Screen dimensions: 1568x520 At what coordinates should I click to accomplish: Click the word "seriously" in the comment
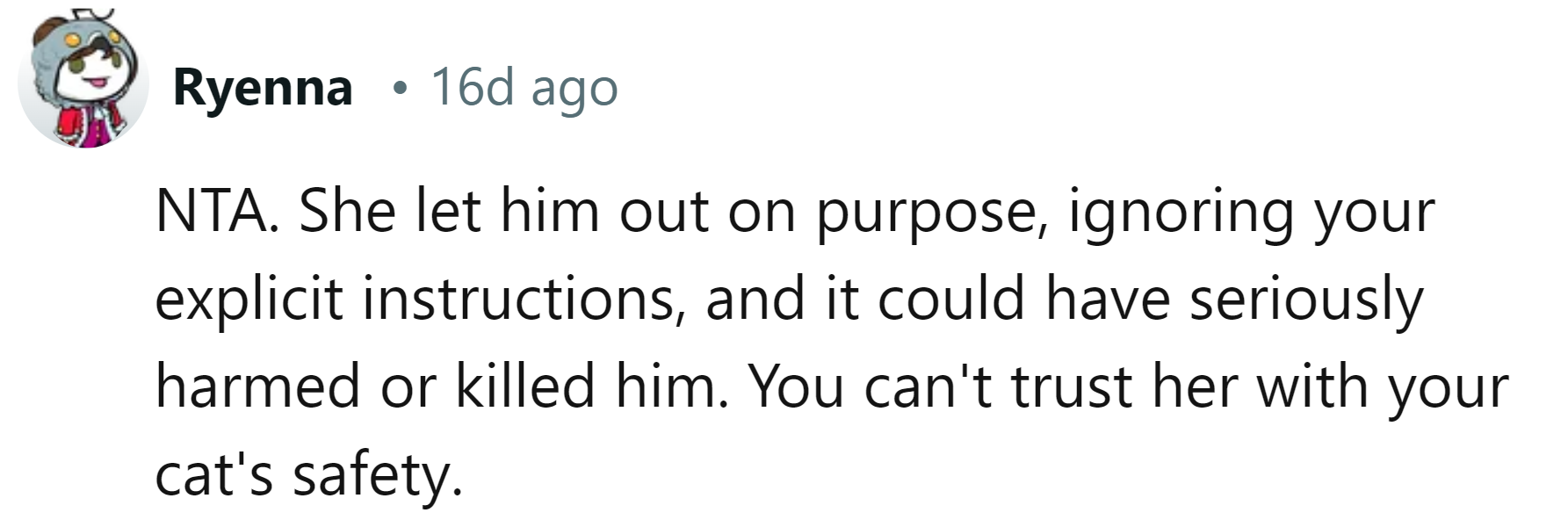(x=1305, y=299)
